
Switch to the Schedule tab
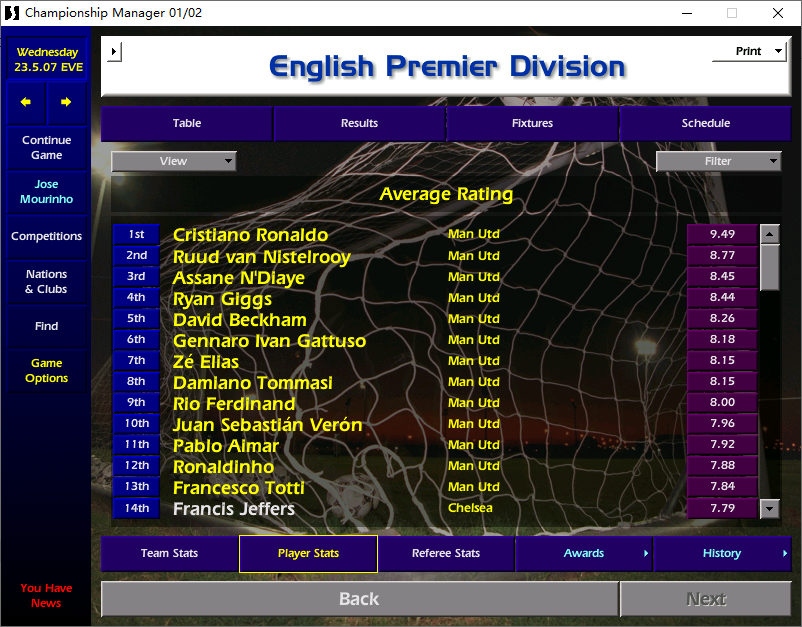click(x=705, y=123)
